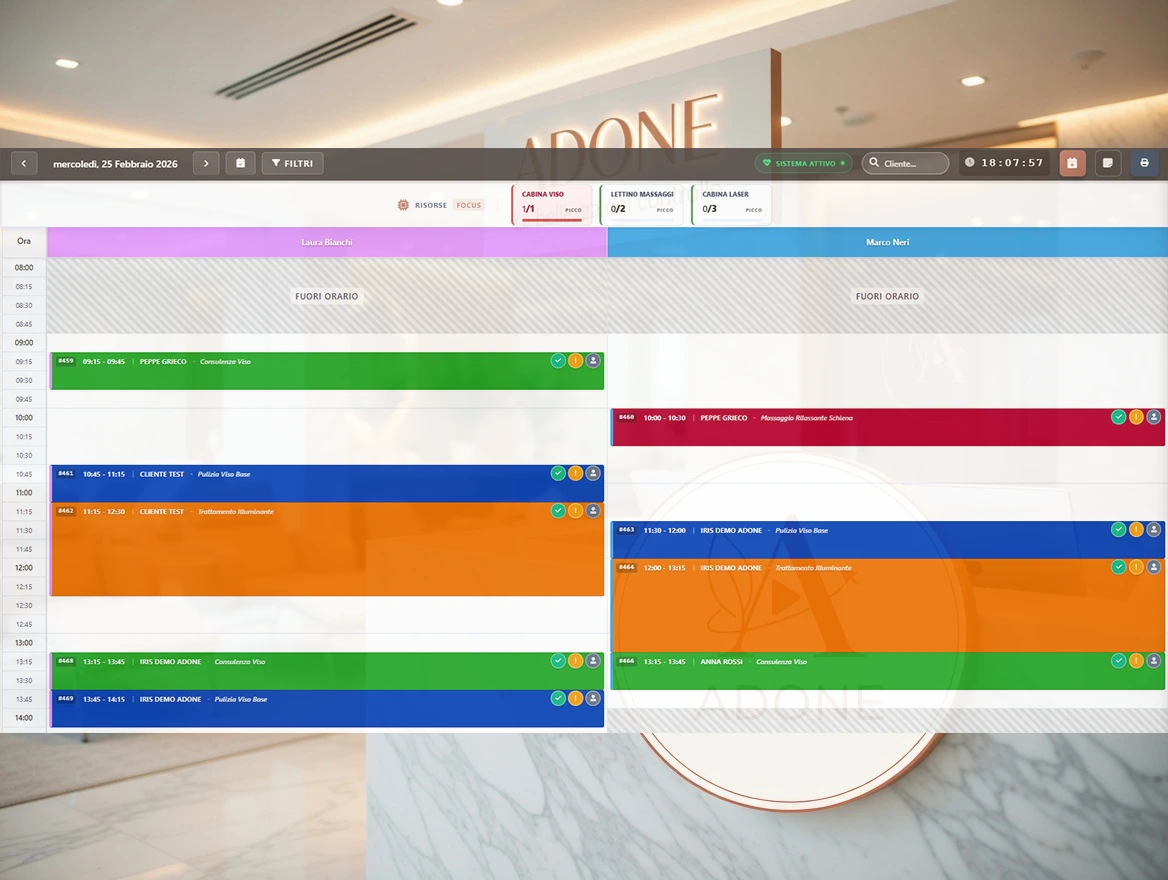Click the orange new appointment icon

coord(1072,163)
